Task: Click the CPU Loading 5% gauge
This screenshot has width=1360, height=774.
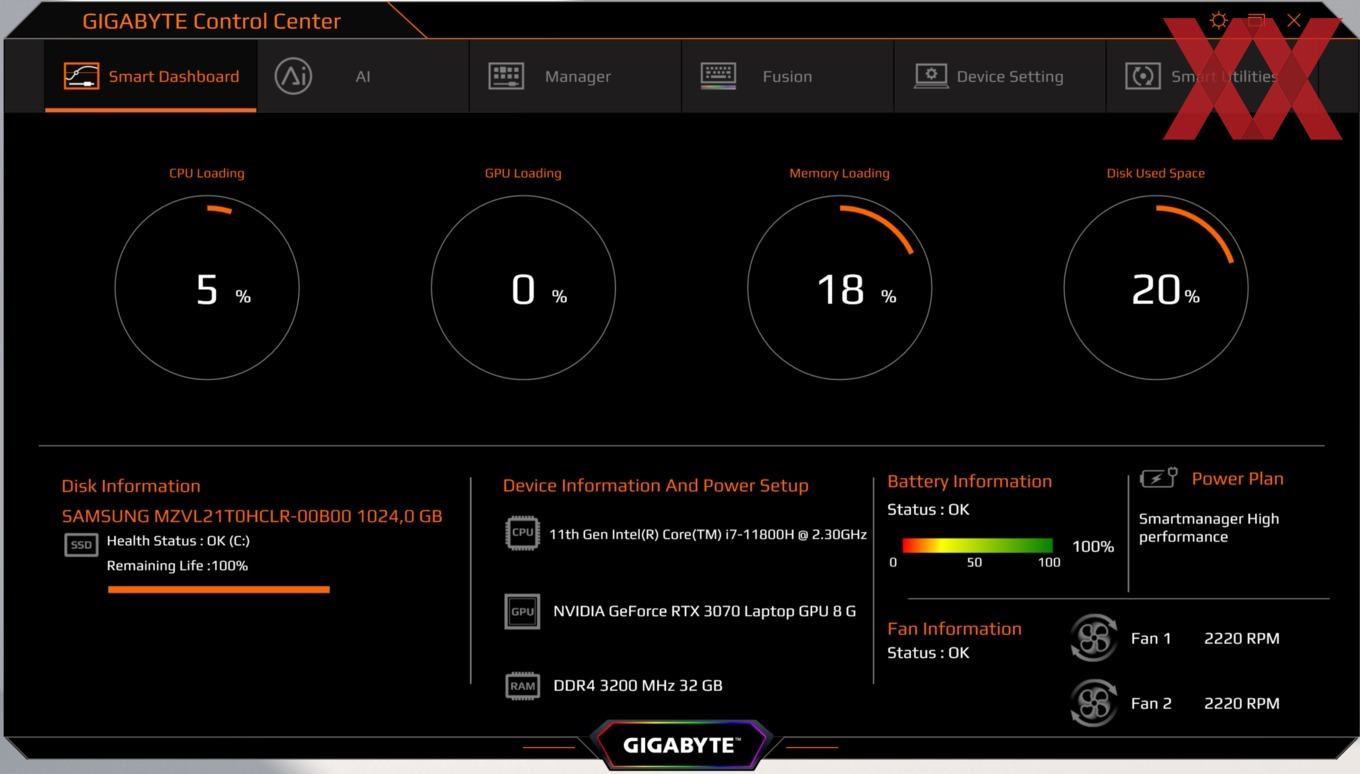Action: tap(207, 288)
